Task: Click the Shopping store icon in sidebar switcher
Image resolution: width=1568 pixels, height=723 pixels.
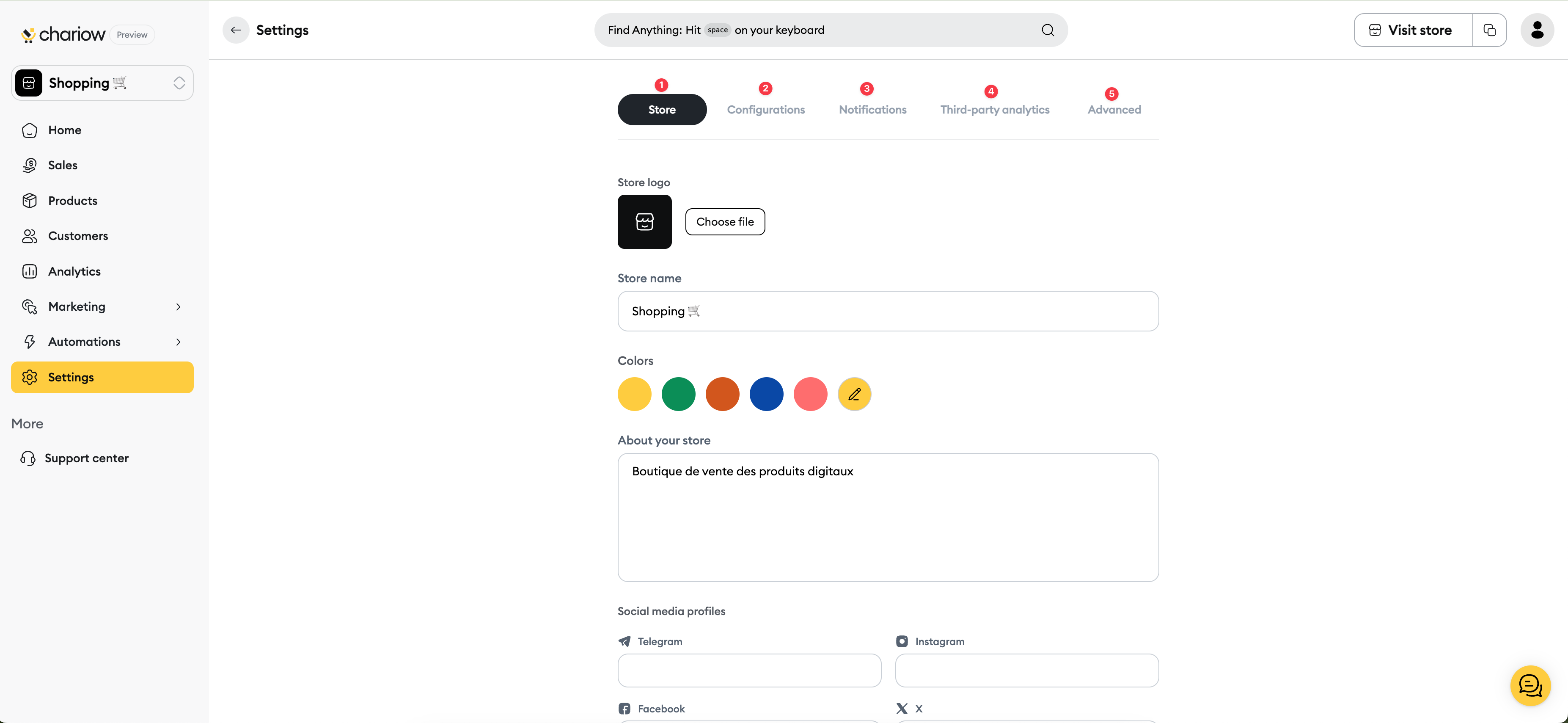Action: (29, 83)
